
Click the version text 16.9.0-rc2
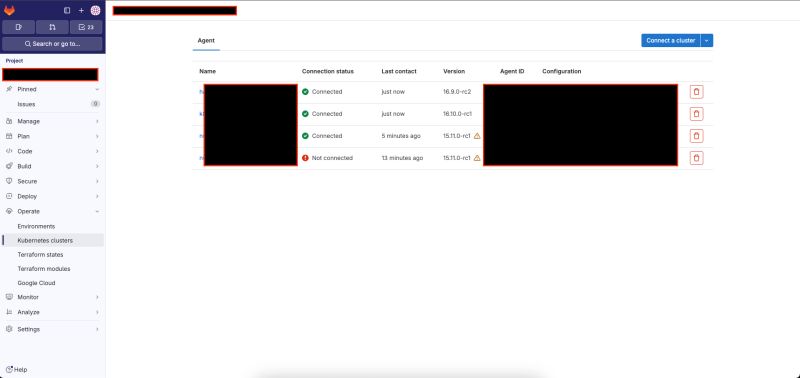pyautogui.click(x=457, y=92)
